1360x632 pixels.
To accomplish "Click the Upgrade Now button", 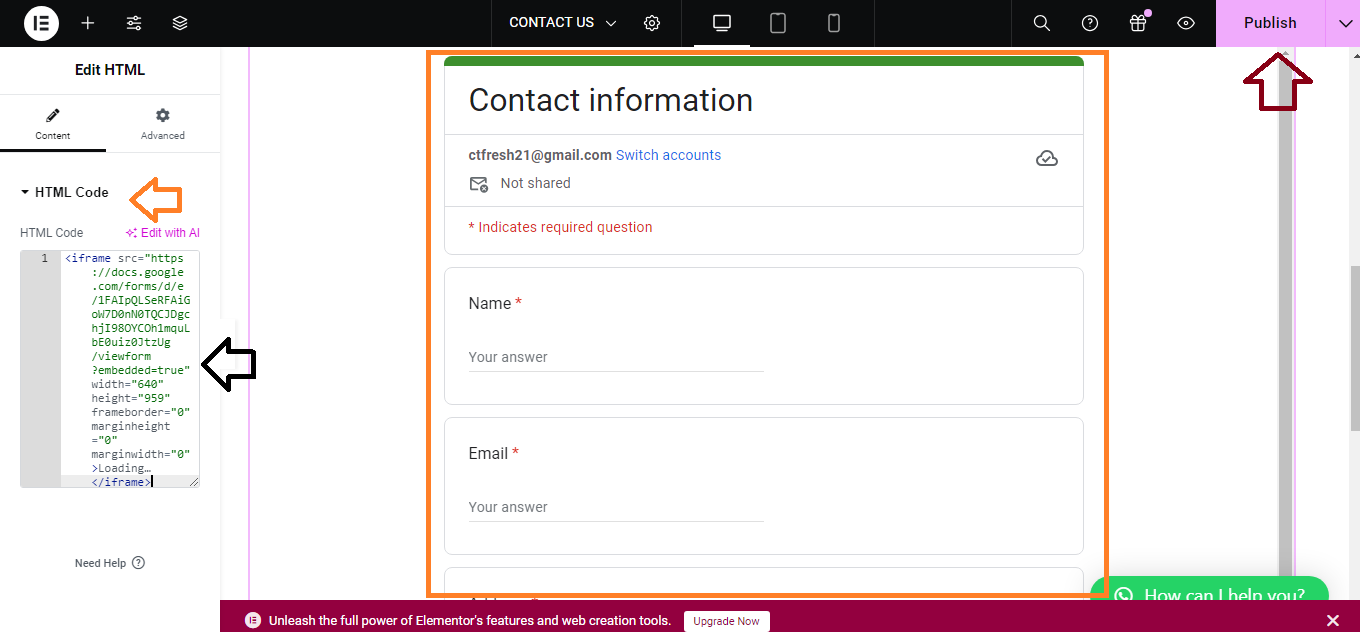I will coord(727,621).
